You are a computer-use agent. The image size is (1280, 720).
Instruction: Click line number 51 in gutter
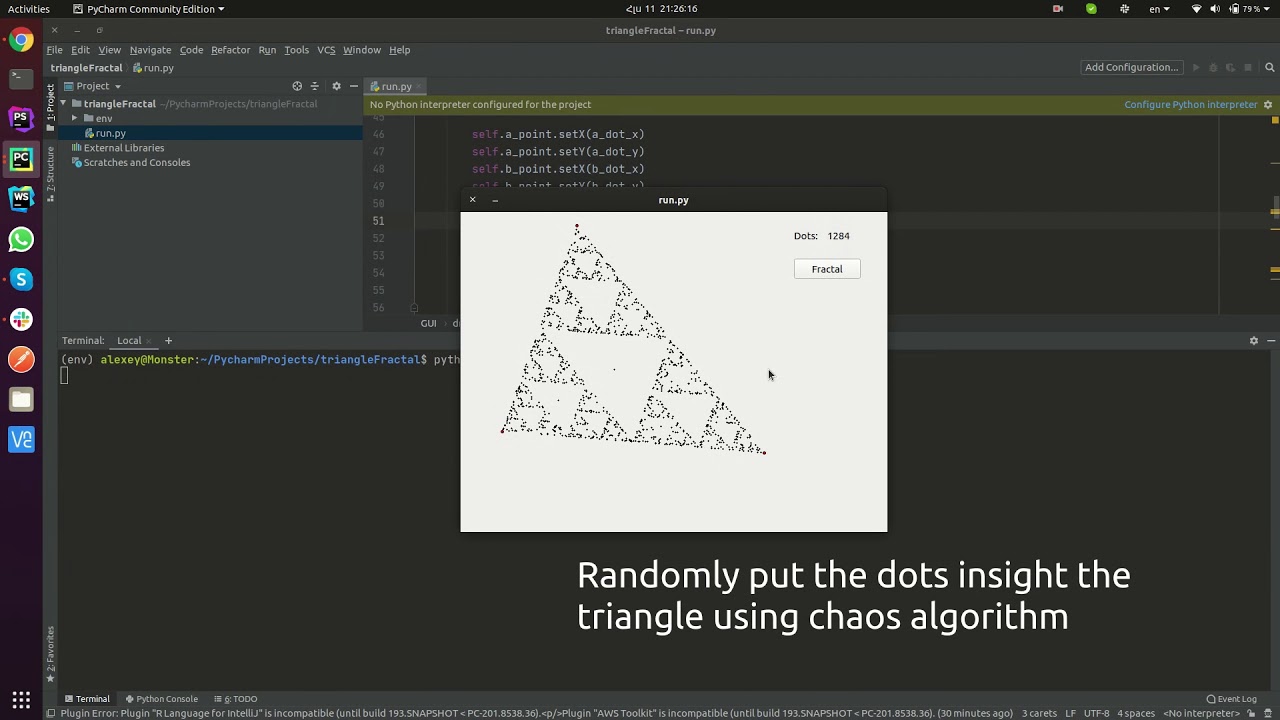click(378, 221)
